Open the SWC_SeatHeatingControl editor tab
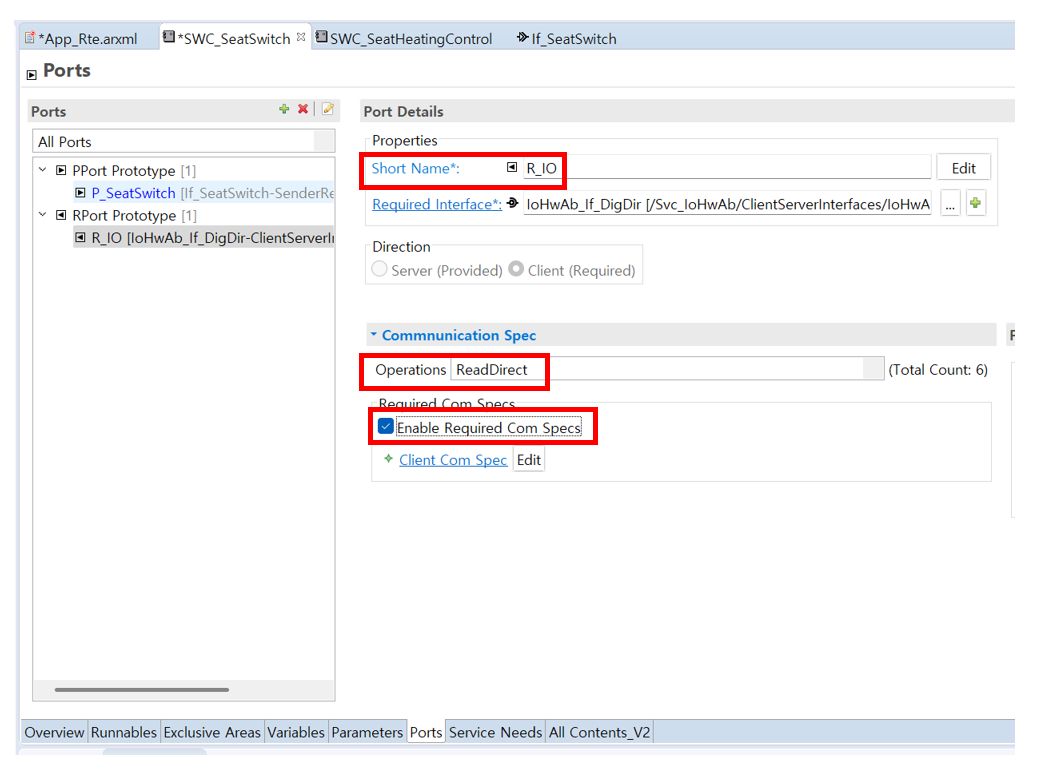 (x=404, y=38)
